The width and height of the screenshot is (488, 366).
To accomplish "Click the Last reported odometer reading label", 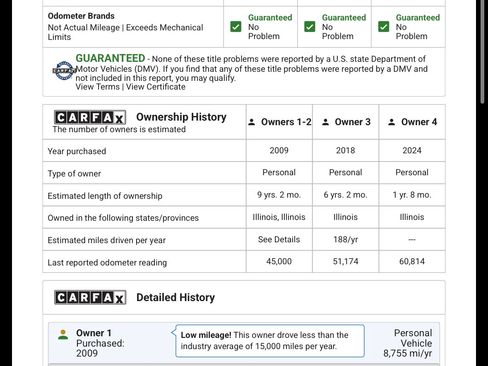I will click(107, 263).
